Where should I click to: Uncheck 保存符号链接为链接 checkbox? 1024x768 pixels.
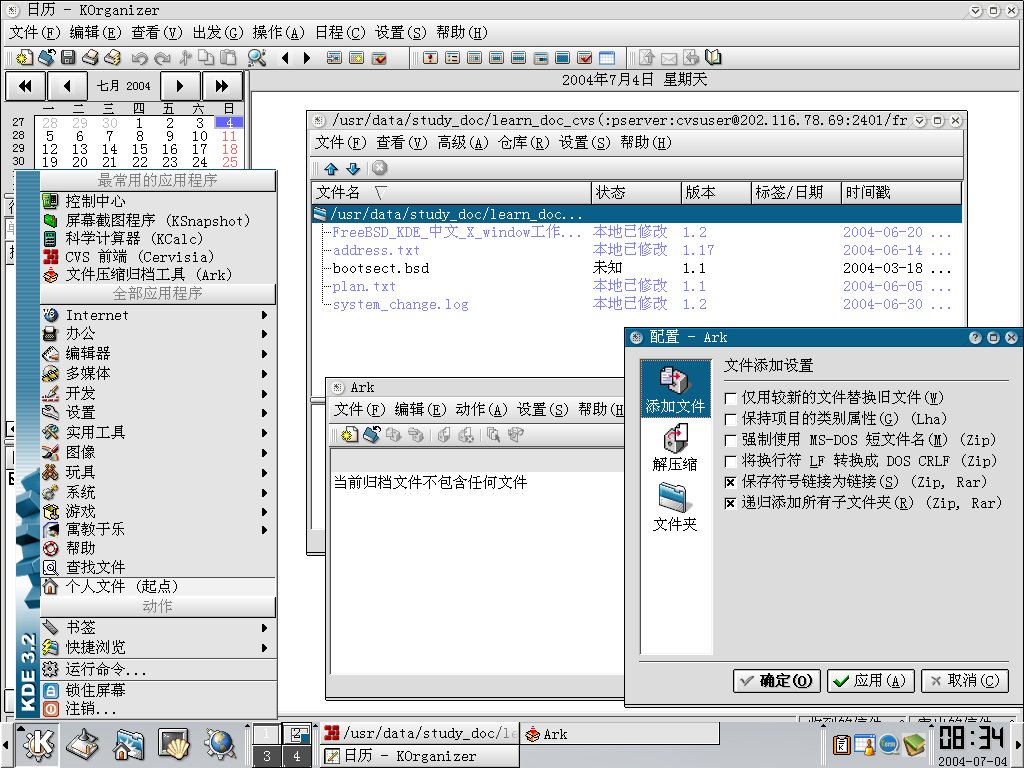coord(731,482)
